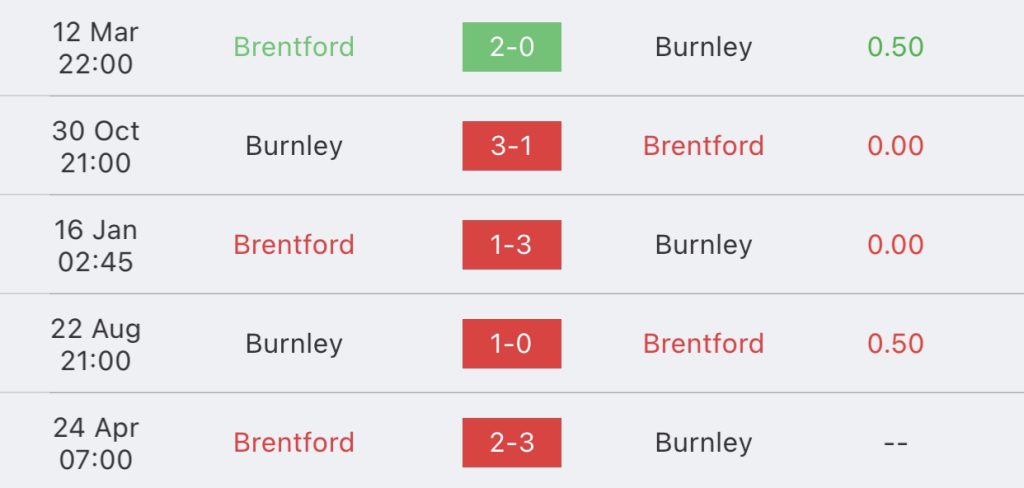Open Burnley home team on 22 Aug
This screenshot has width=1024, height=488.
[294, 344]
